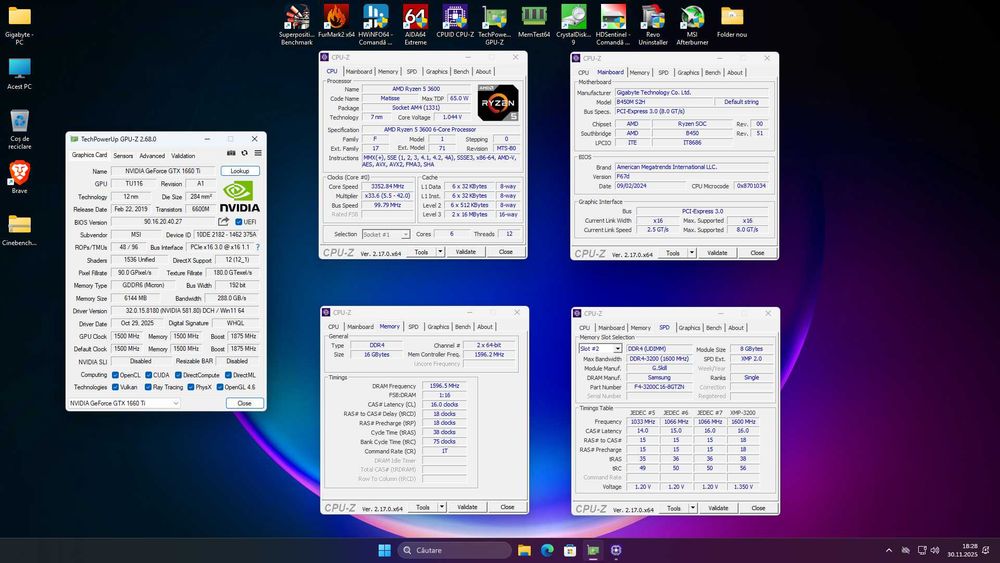Expand Tools dropdown arrow in CPU-Z CPU window
Image resolution: width=1000 pixels, height=563 pixels.
pyautogui.click(x=440, y=252)
